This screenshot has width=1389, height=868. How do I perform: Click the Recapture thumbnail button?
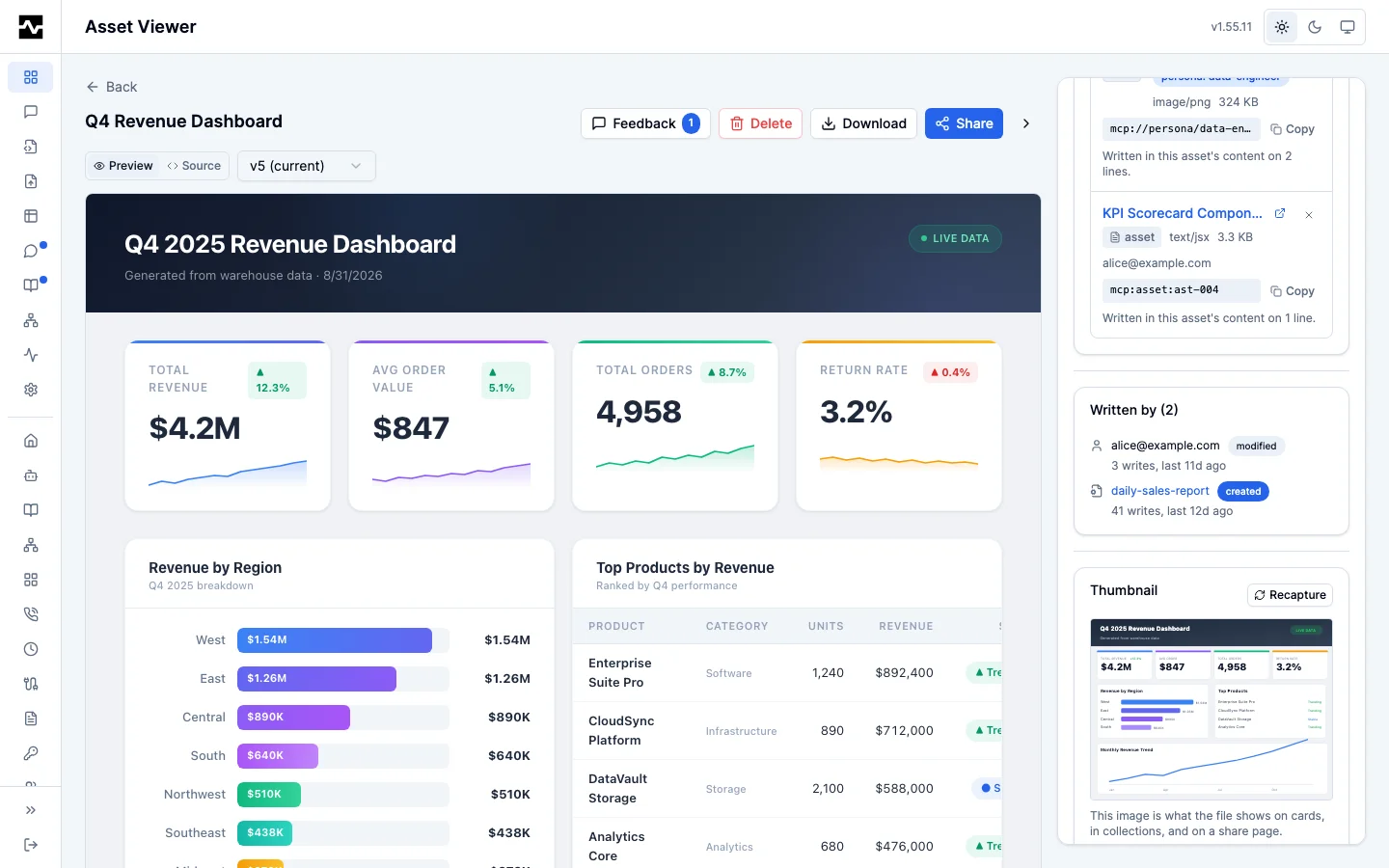coord(1290,595)
